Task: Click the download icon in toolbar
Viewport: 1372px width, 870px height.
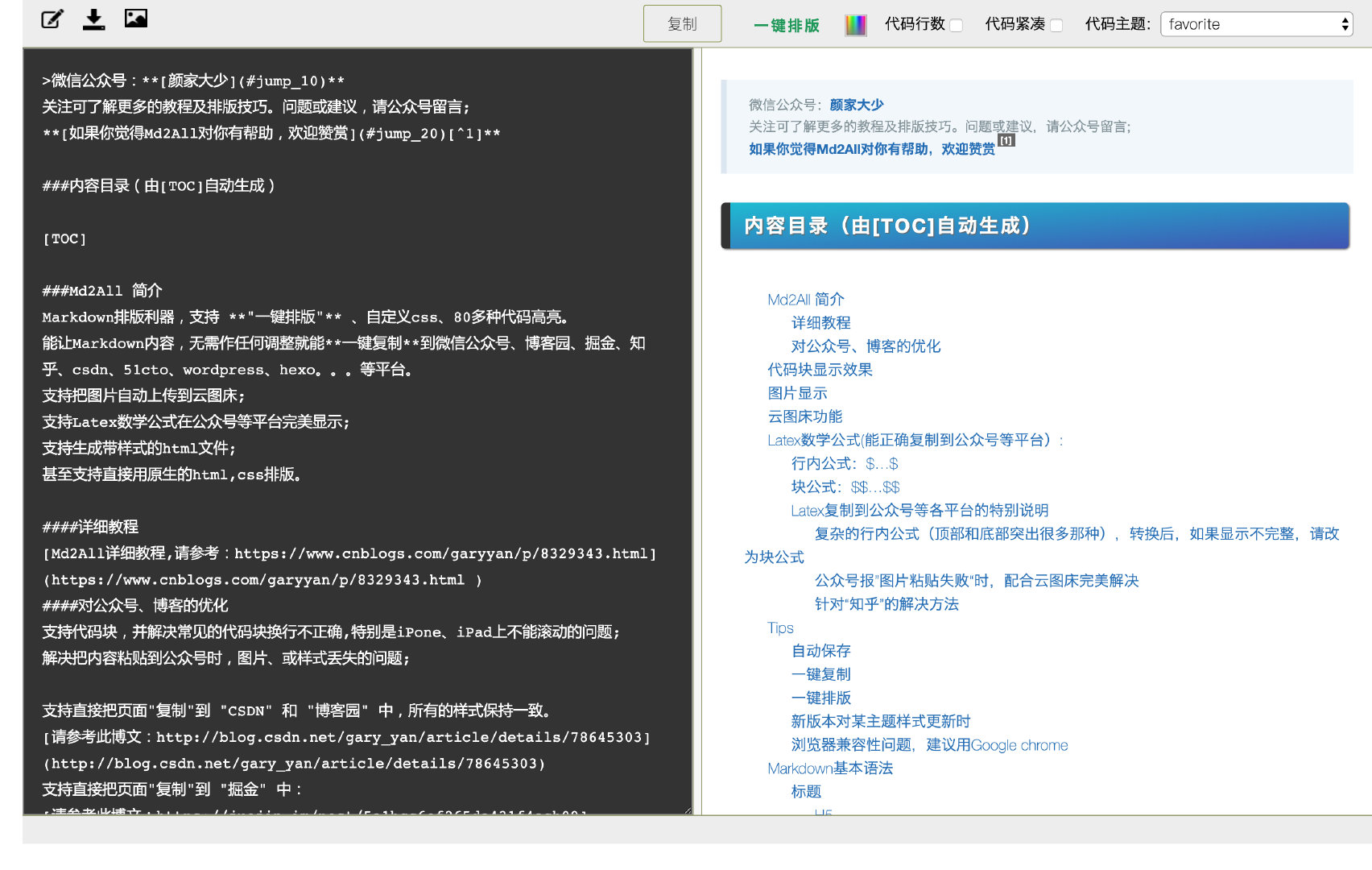Action: coord(94,19)
